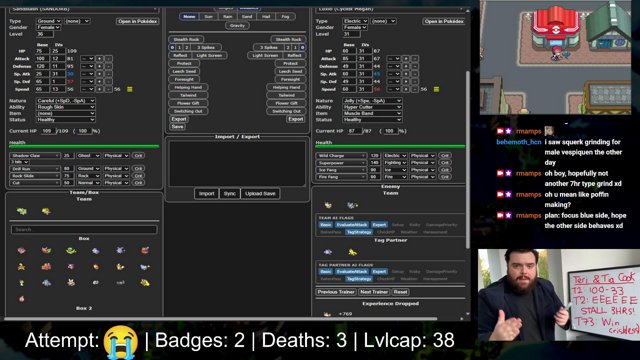Click the Import / Export text area

pos(237,164)
